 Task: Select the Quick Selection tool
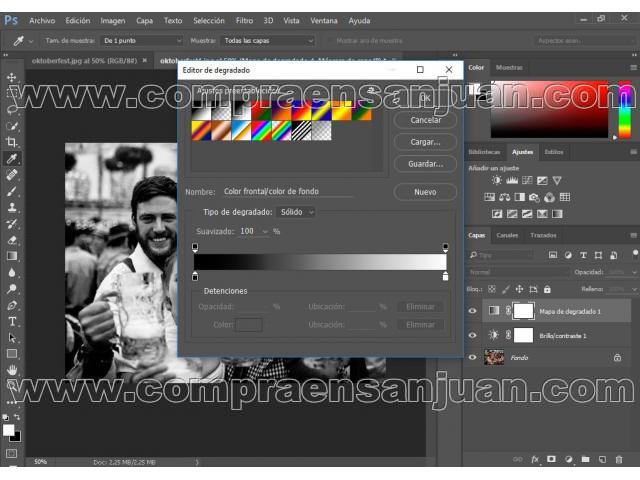click(x=11, y=126)
